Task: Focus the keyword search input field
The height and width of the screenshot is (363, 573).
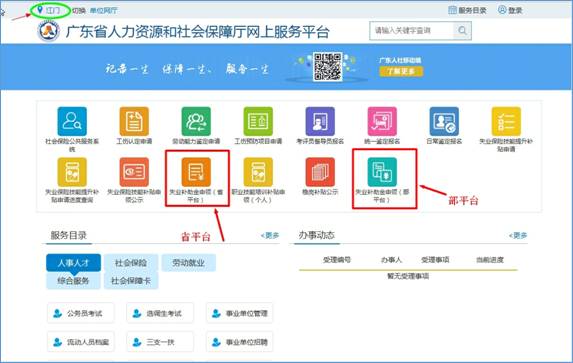Action: click(412, 31)
